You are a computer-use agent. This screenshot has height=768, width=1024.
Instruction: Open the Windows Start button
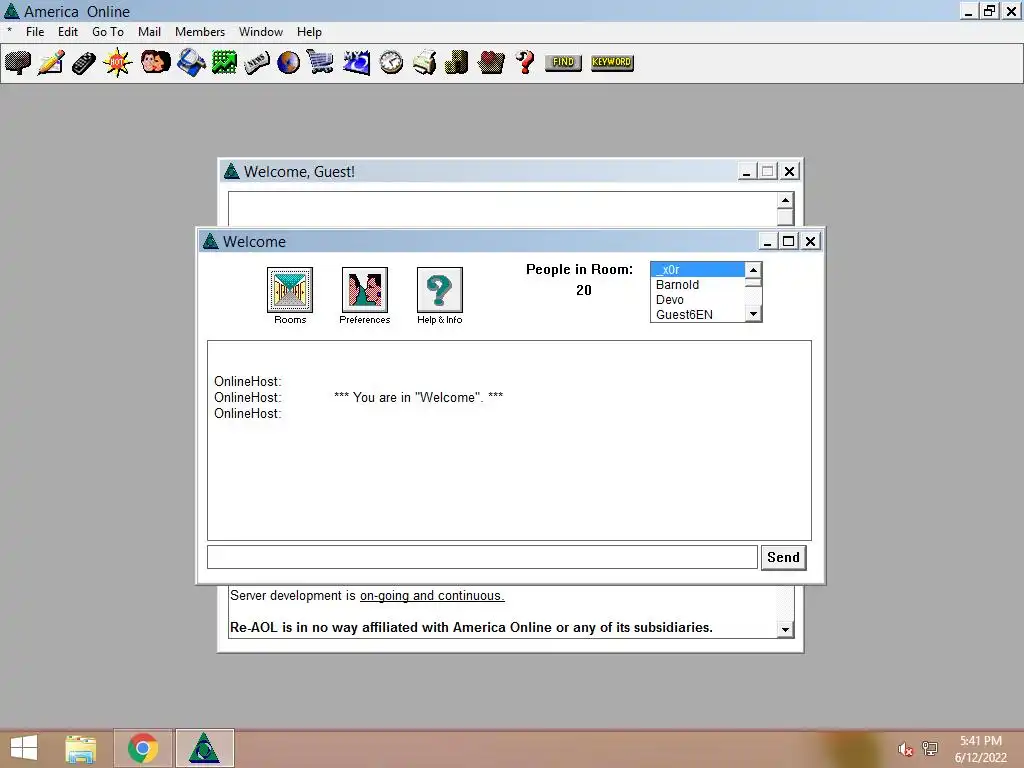click(24, 748)
